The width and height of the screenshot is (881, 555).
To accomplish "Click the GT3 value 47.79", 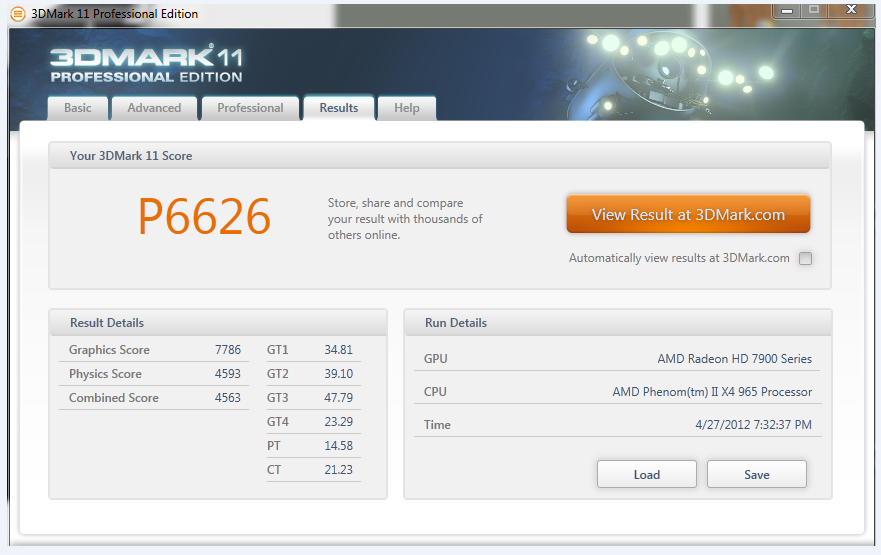I will [338, 398].
